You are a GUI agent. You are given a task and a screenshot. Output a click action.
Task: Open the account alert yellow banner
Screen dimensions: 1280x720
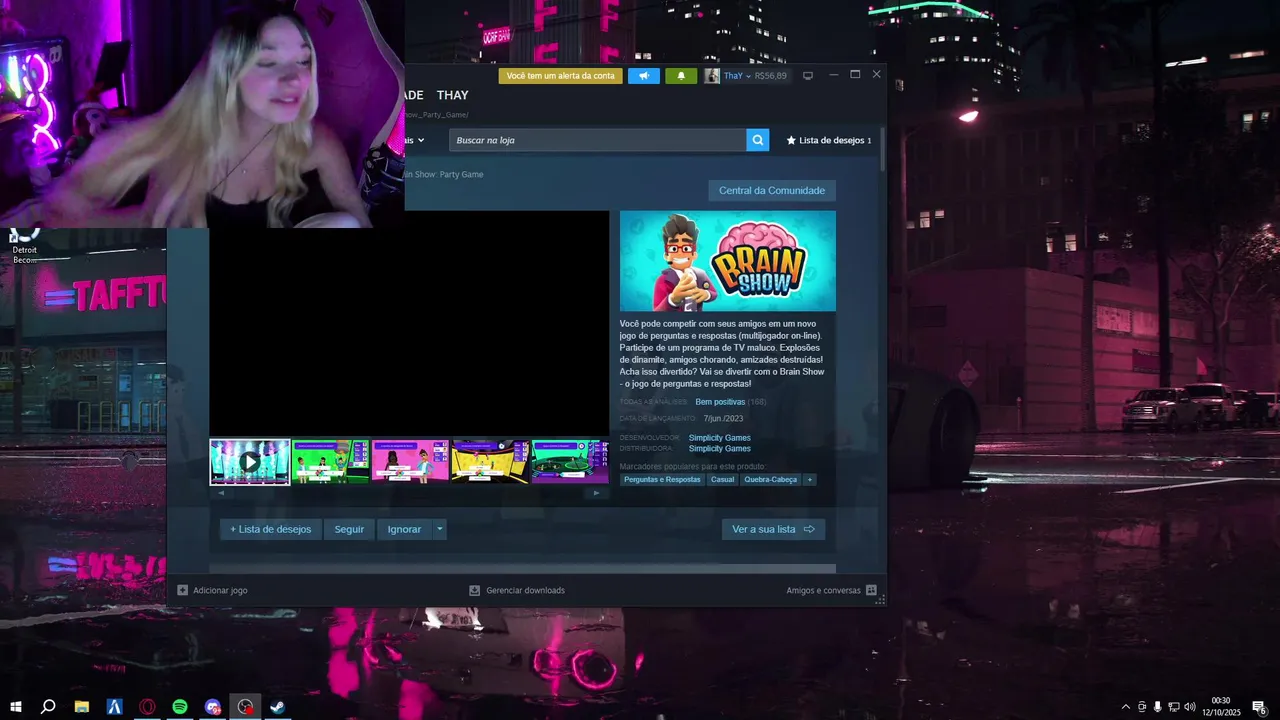(x=560, y=76)
